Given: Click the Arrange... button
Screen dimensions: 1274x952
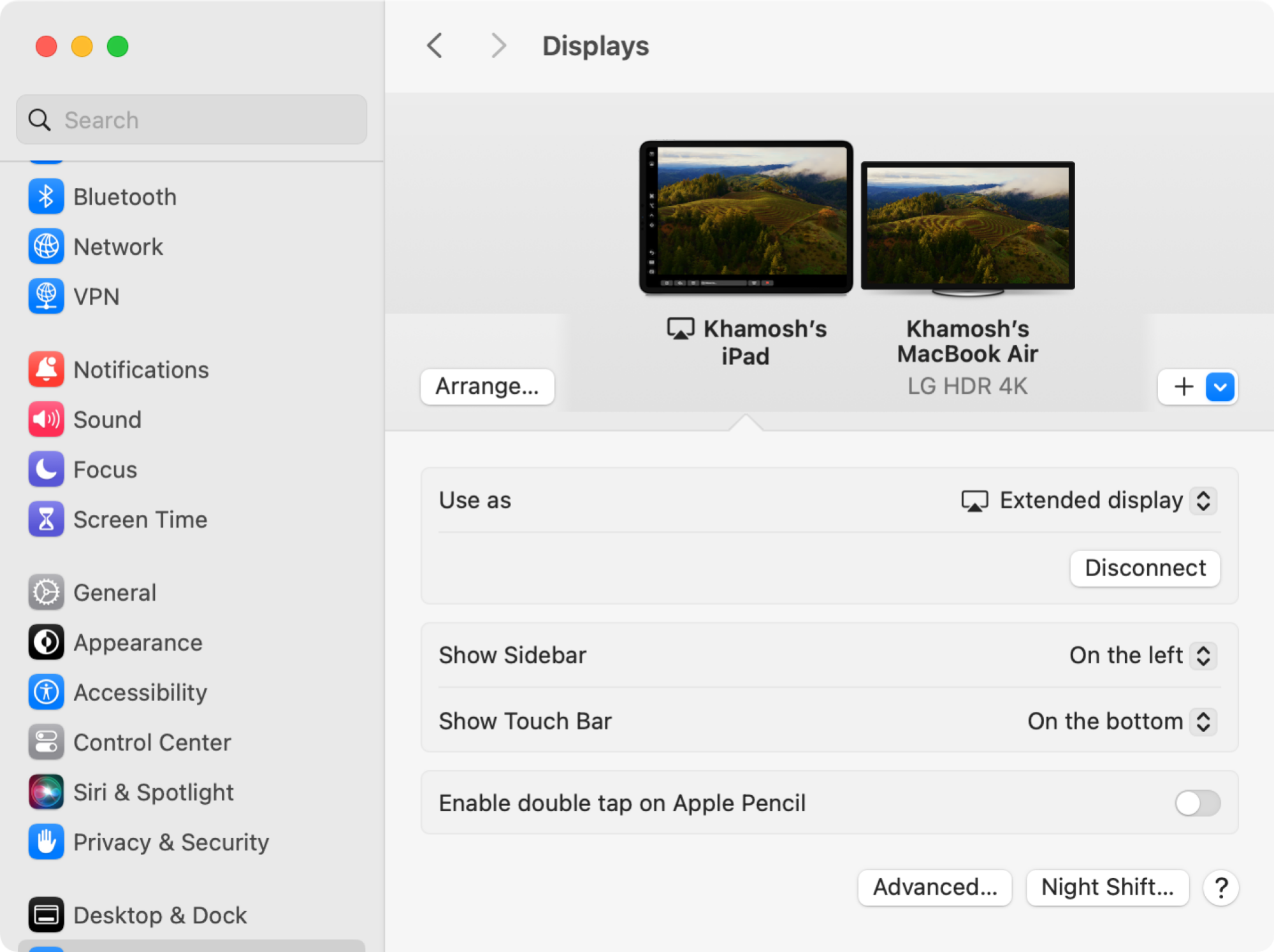Looking at the screenshot, I should pyautogui.click(x=488, y=386).
